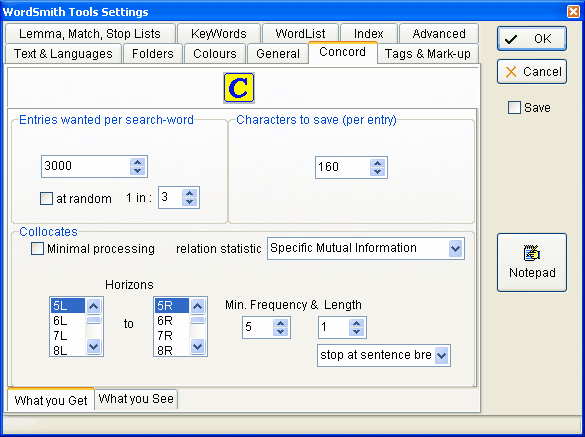Viewport: 585px width, 437px height.
Task: Click the yellow Concord C icon
Action: pyautogui.click(x=239, y=88)
